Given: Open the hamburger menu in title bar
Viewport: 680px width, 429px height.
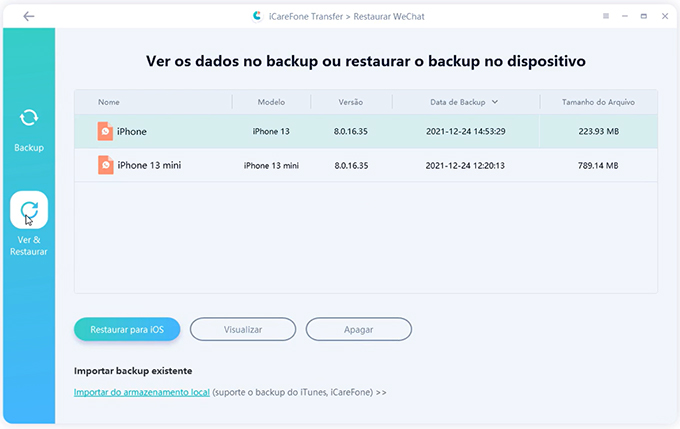Looking at the screenshot, I should coord(606,16).
